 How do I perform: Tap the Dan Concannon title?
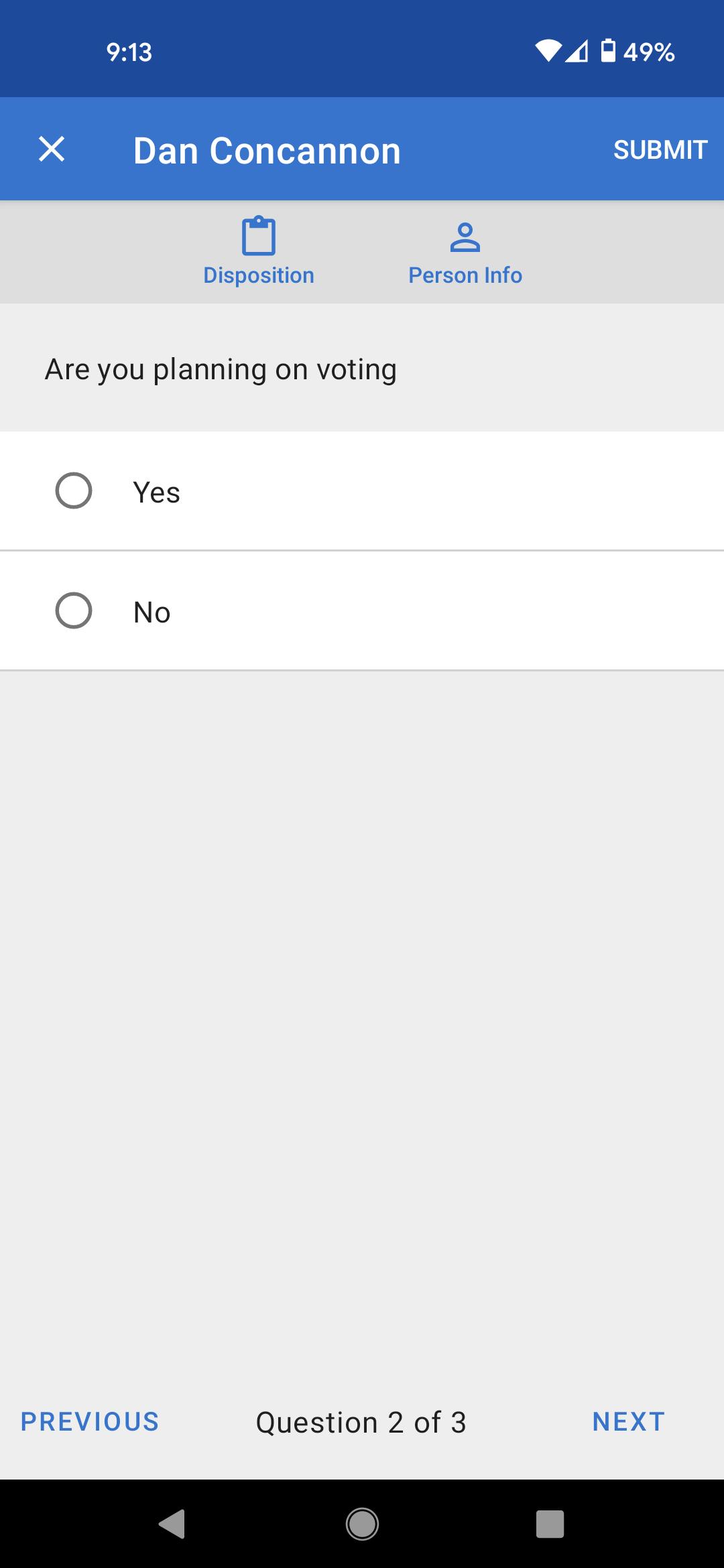[267, 151]
